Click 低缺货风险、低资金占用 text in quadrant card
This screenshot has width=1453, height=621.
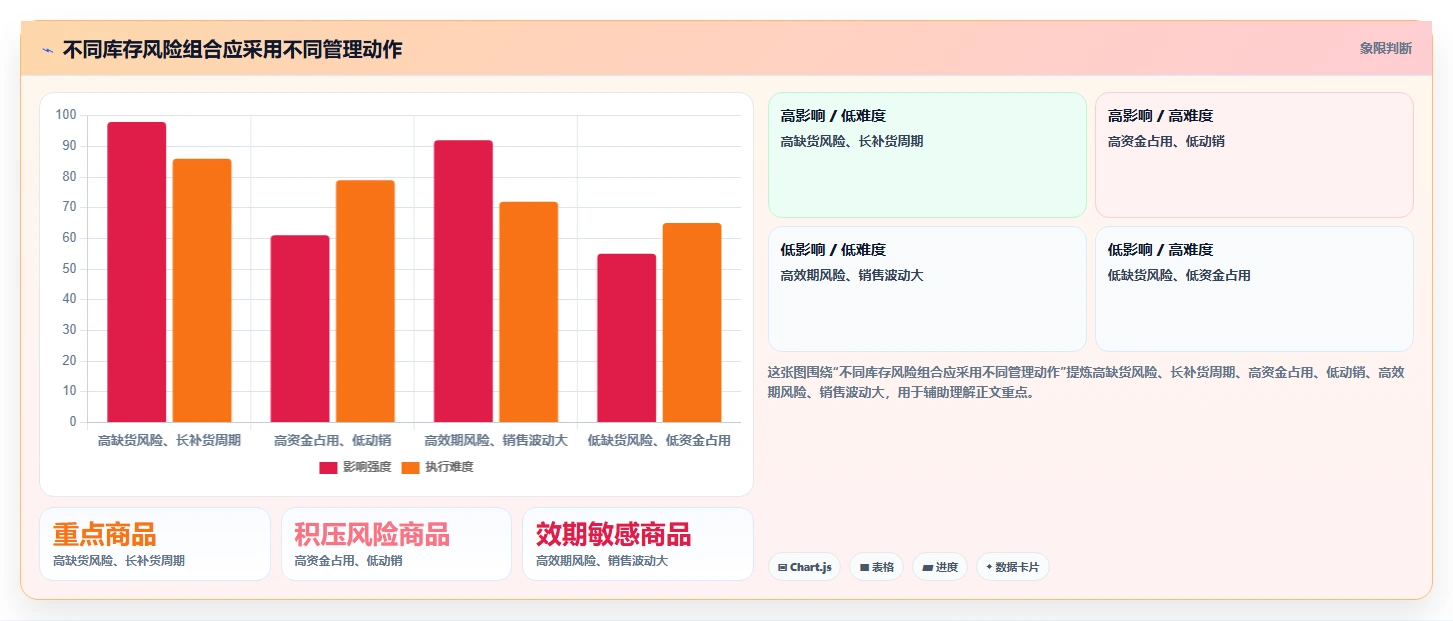pos(1179,276)
